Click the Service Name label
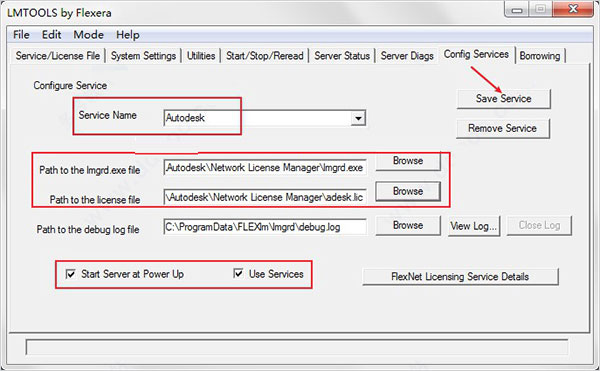Image resolution: width=600 pixels, height=371 pixels. tap(108, 115)
